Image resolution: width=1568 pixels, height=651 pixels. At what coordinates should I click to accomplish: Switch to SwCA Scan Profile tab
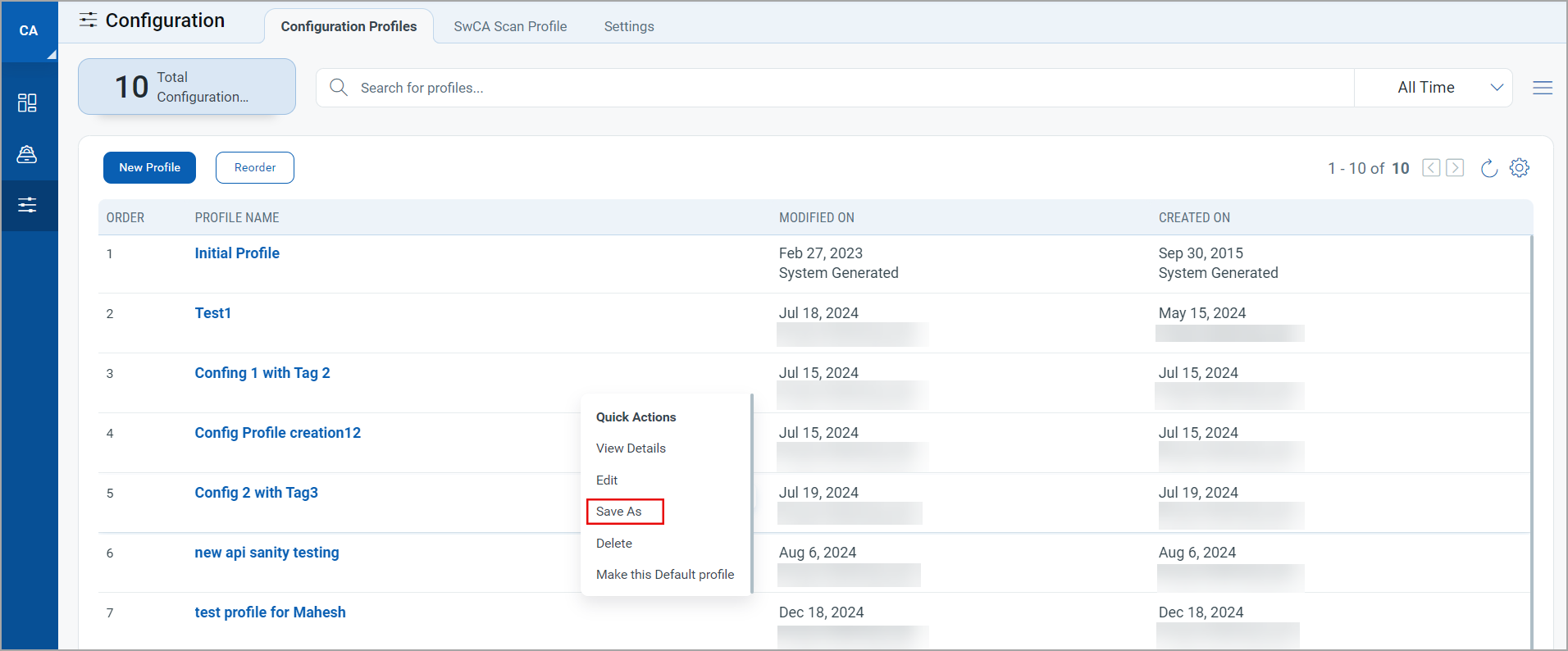tap(510, 26)
